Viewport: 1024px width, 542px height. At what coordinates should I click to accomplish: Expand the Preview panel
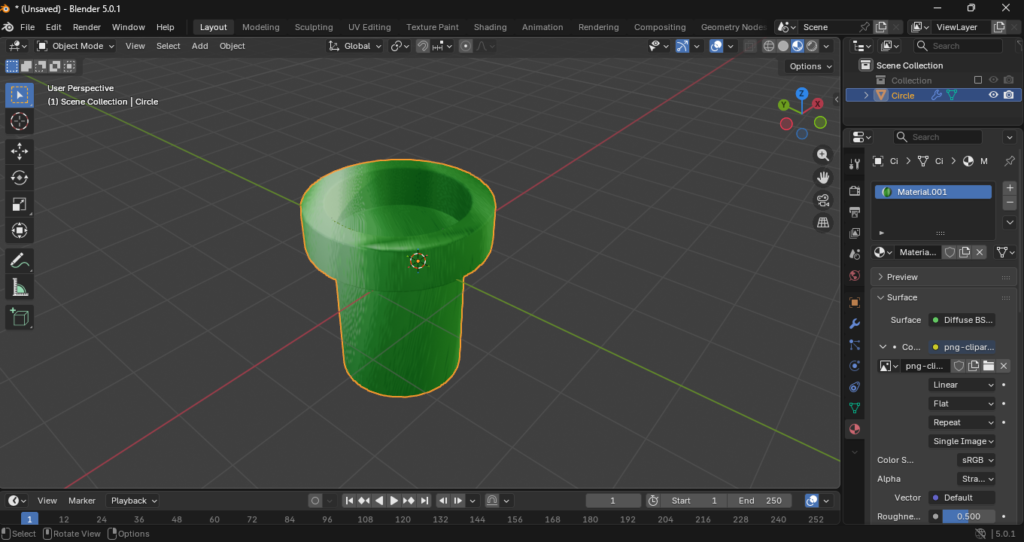tap(901, 277)
